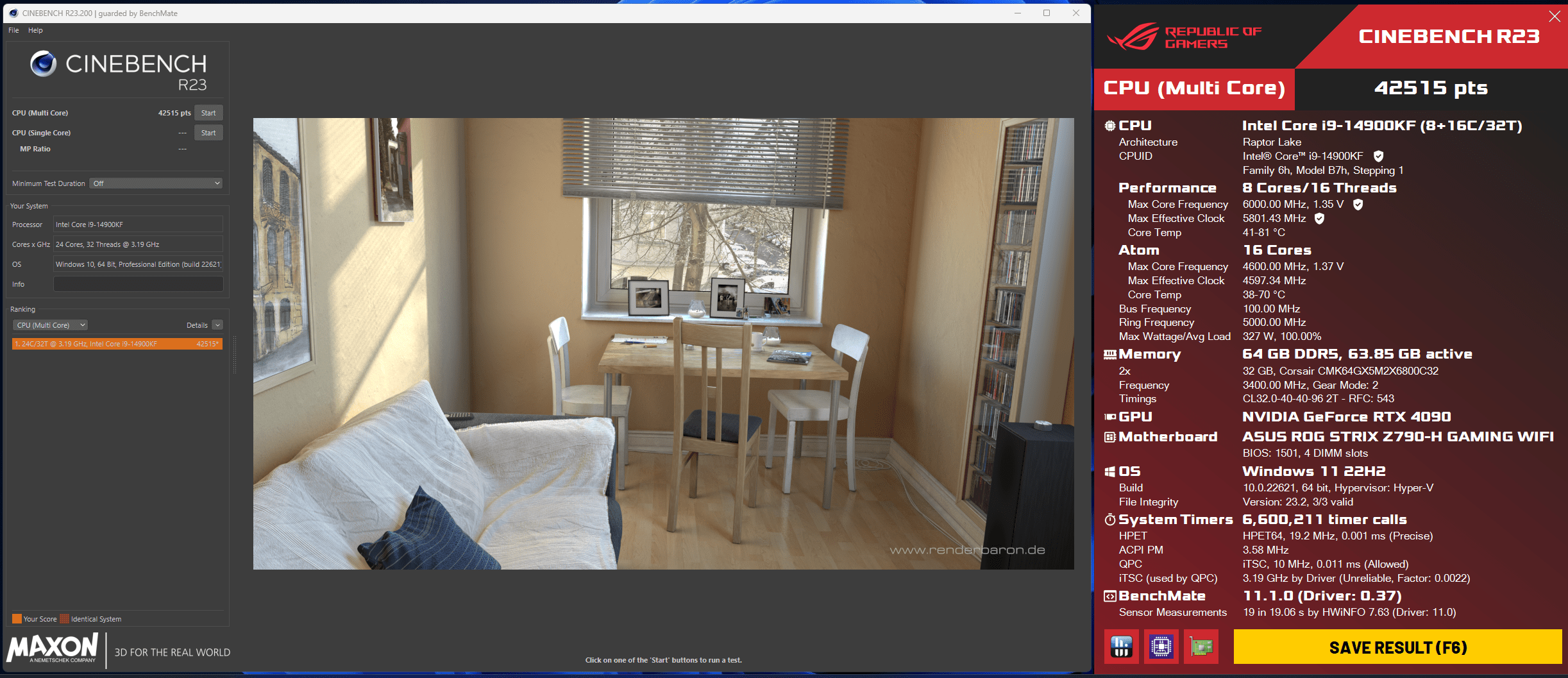
Task: Click the sidebar "42515 pts" score
Action: click(x=174, y=113)
